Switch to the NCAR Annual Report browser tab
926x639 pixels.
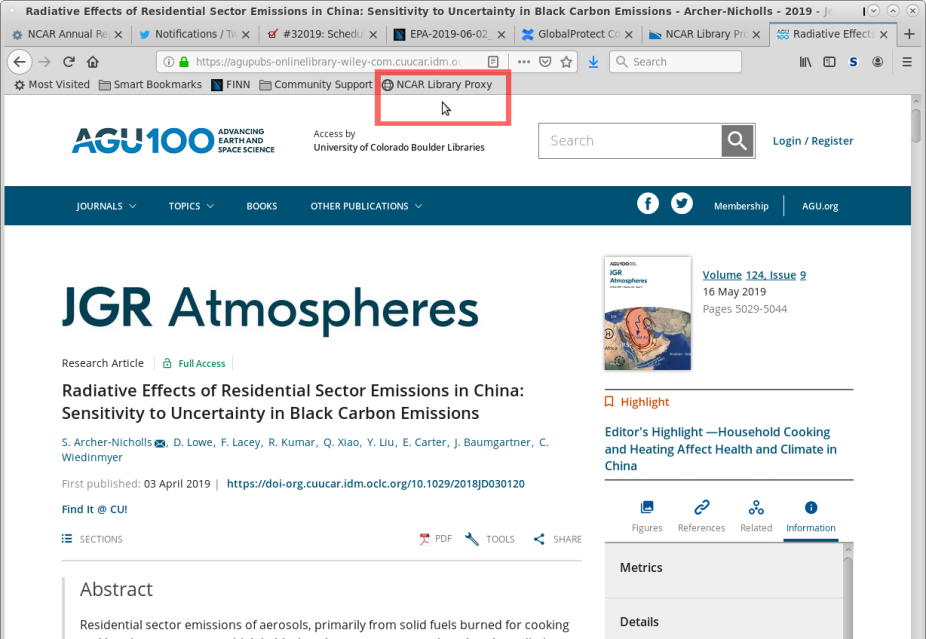coord(60,34)
